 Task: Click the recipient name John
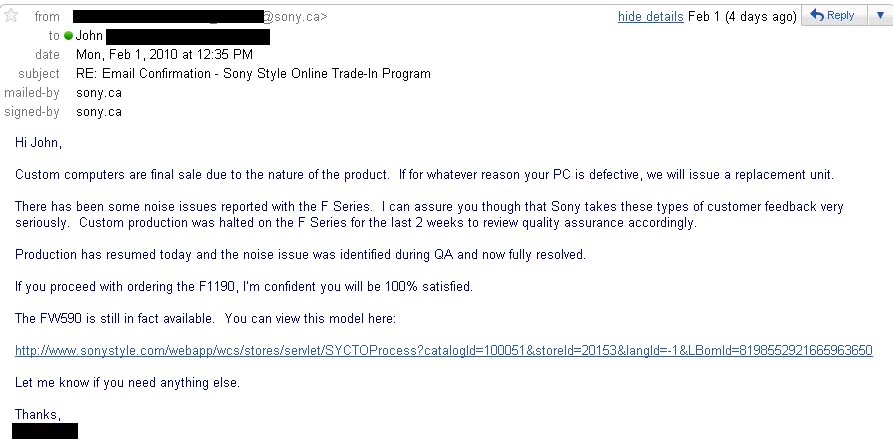pos(89,36)
